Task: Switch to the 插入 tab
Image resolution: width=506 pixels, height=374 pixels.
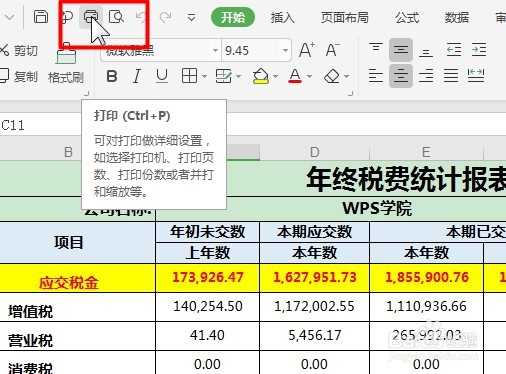Action: coord(283,17)
